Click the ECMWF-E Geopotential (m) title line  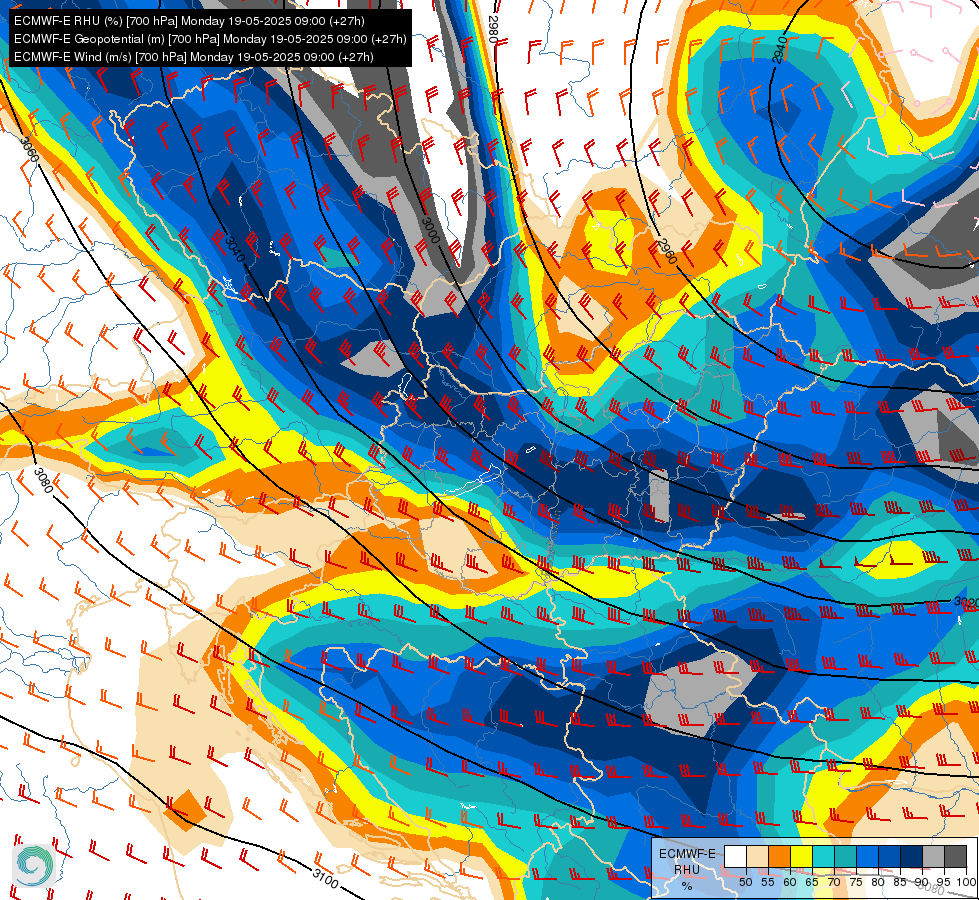click(210, 39)
